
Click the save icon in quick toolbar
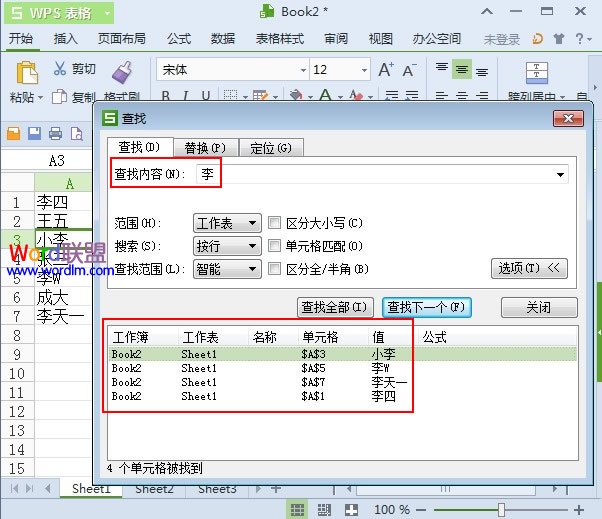tap(34, 134)
